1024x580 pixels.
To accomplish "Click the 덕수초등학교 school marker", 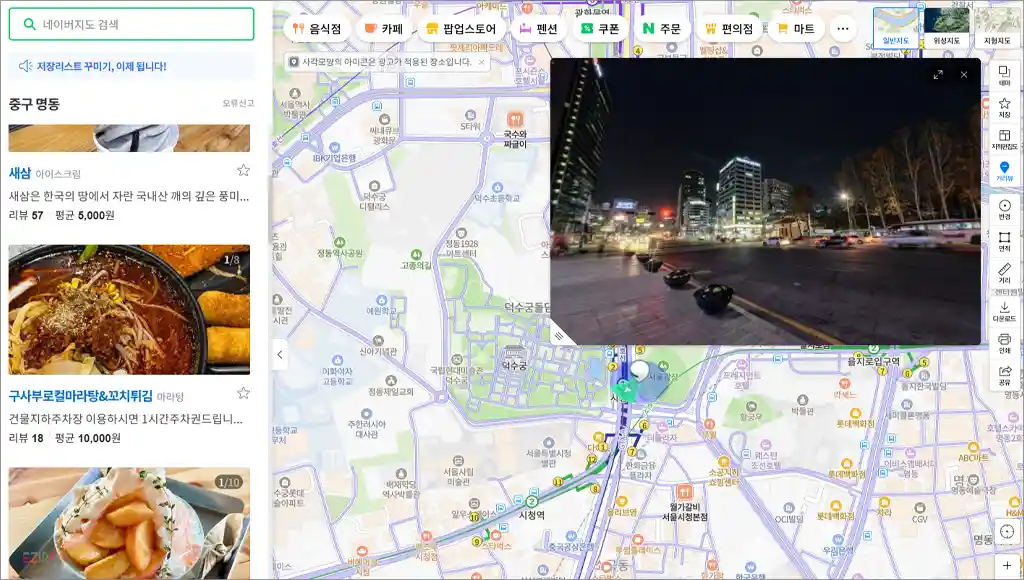I will pos(498,188).
